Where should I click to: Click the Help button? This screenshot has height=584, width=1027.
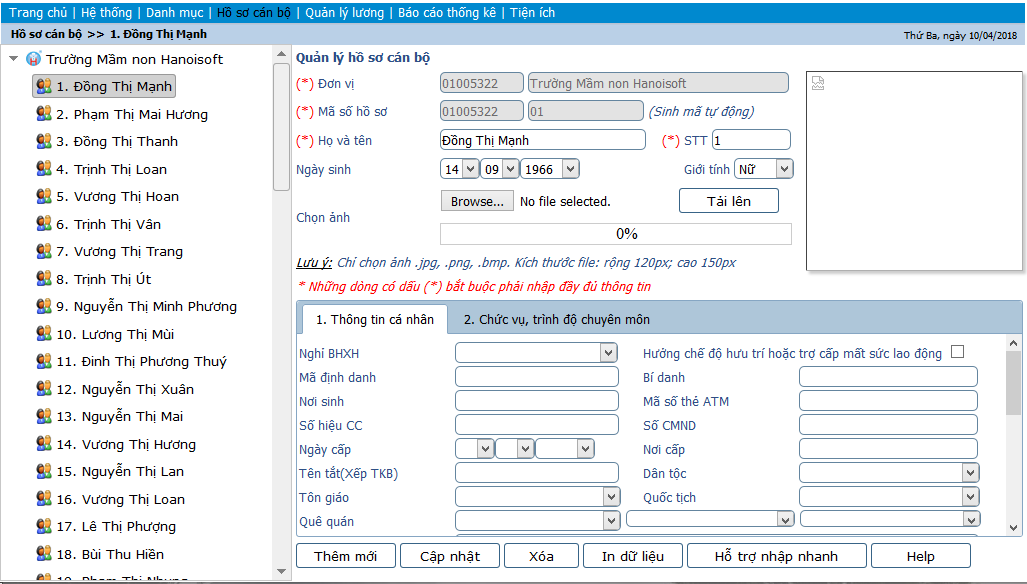(x=920, y=556)
